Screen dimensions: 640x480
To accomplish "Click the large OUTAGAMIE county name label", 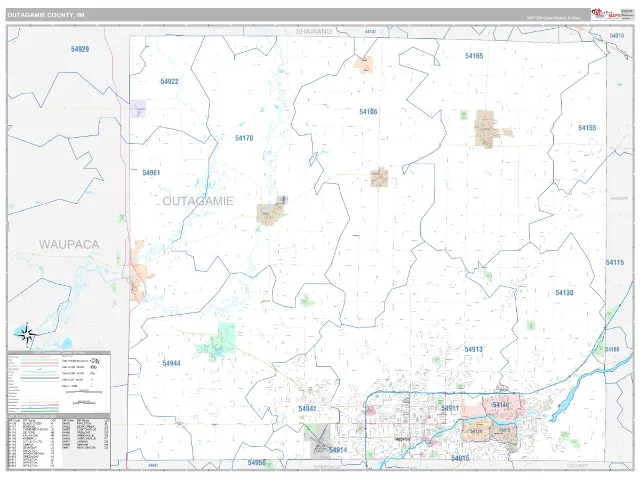I will pyautogui.click(x=198, y=201).
